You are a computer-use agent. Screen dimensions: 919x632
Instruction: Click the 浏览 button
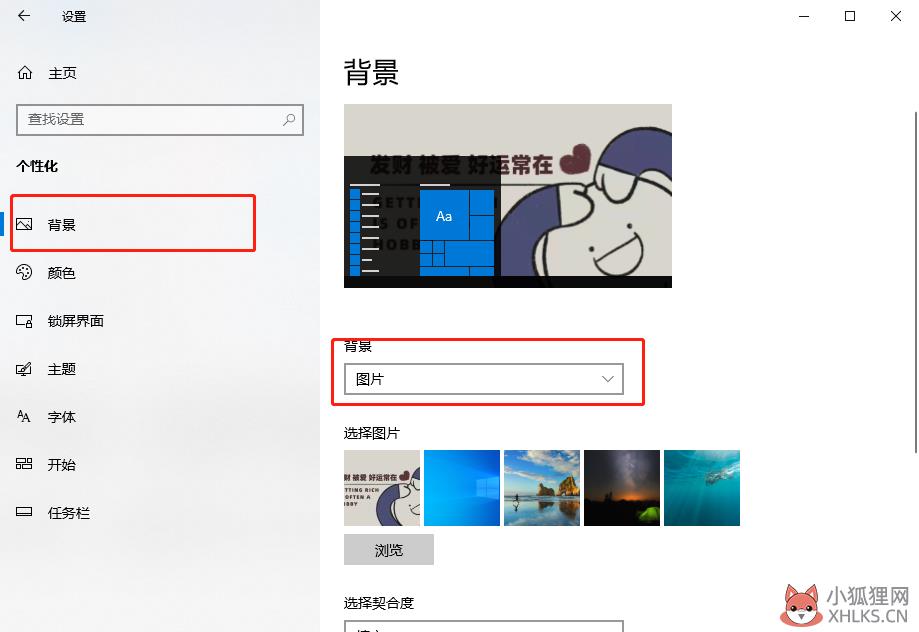[x=389, y=550]
